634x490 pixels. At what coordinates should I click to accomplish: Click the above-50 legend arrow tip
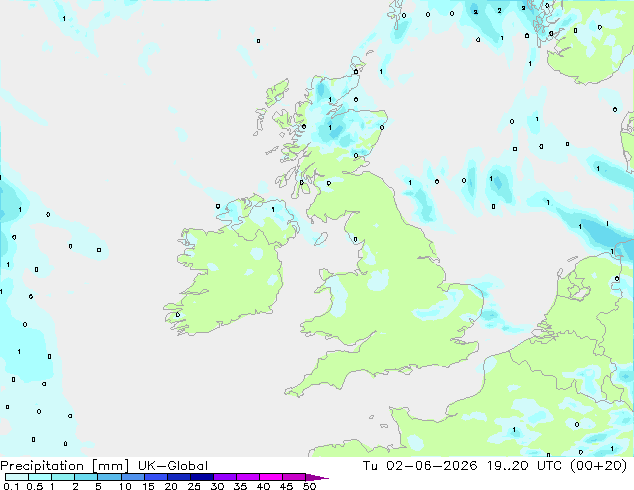tap(317, 477)
